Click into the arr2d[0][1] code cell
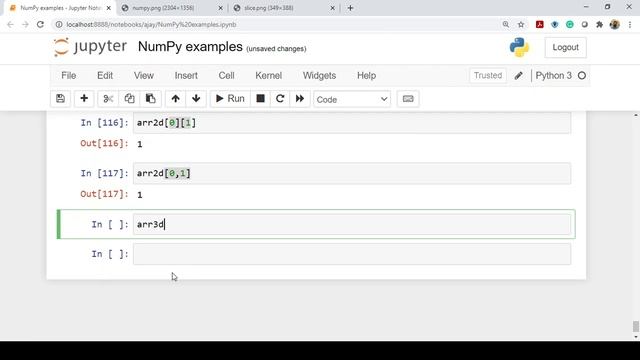Viewport: 640px width, 360px height. coord(352,123)
